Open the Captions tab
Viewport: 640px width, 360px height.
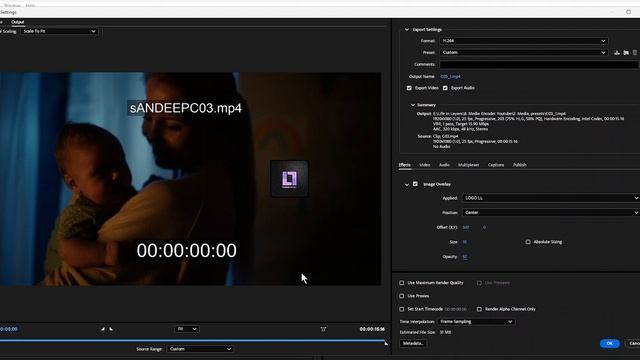[496, 165]
